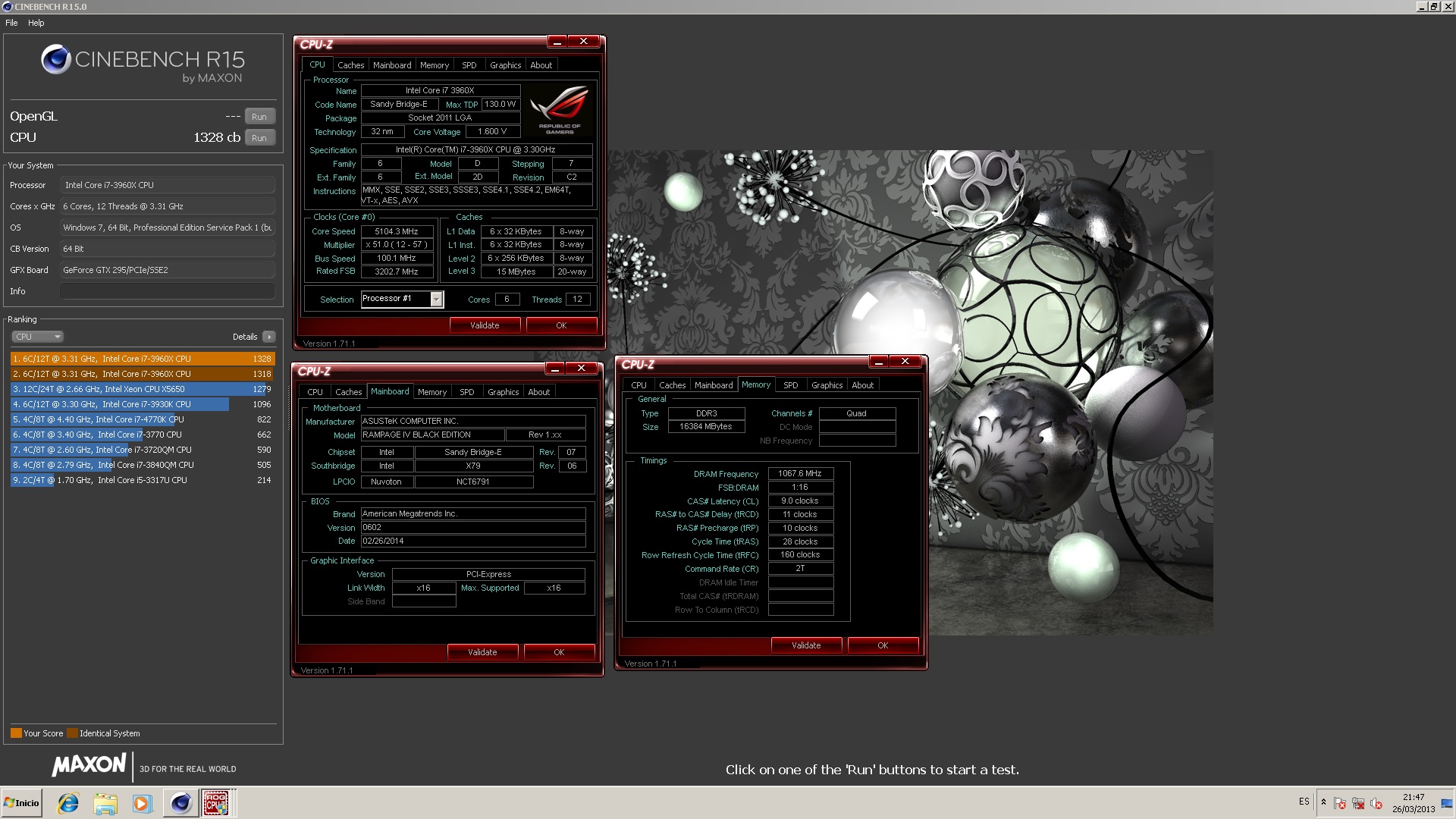This screenshot has width=1456, height=819.
Task: Open Mainboard tab in top CPU-Z window
Action: click(x=392, y=65)
